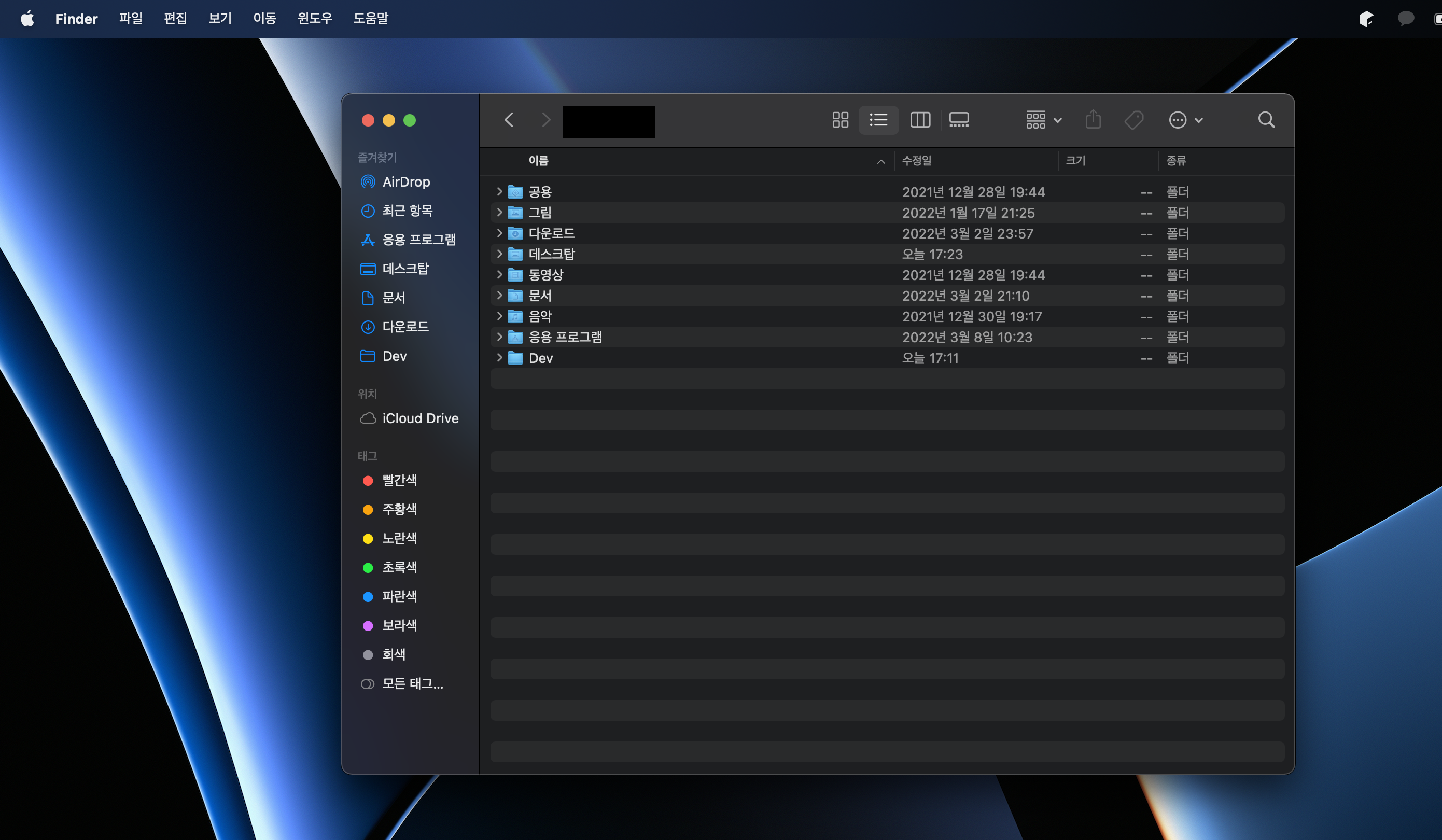
Task: Open iCloud Drive in sidebar
Action: coord(419,418)
